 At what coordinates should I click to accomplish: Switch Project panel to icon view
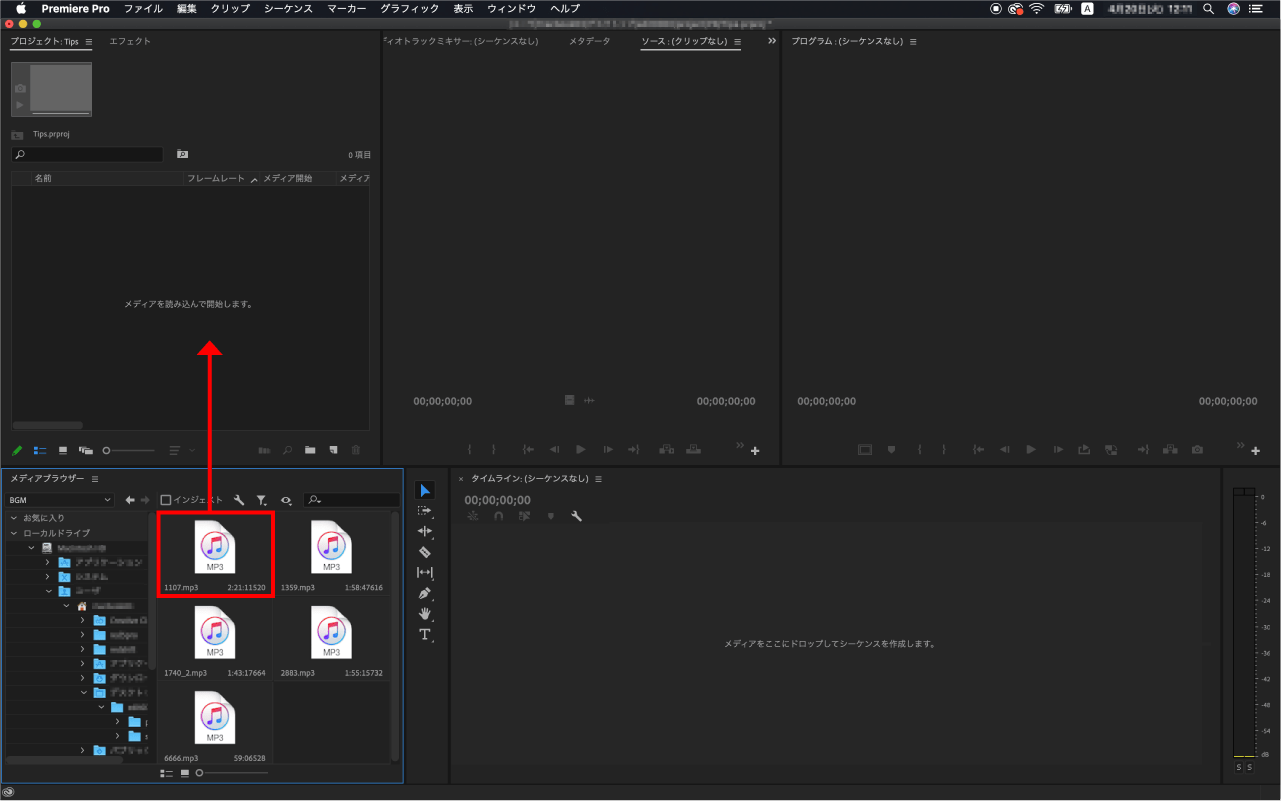63,451
